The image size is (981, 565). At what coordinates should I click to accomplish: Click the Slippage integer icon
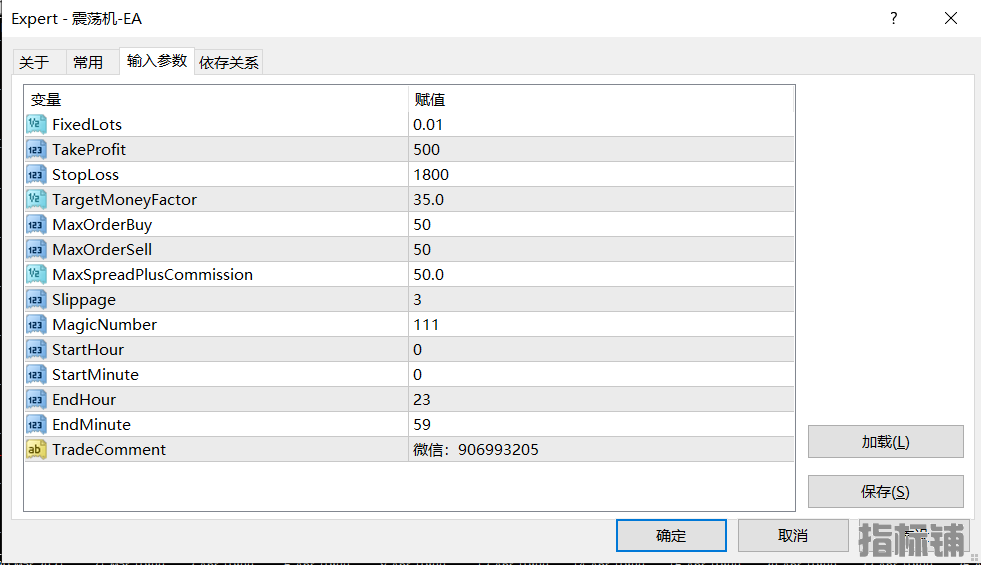(x=36, y=299)
